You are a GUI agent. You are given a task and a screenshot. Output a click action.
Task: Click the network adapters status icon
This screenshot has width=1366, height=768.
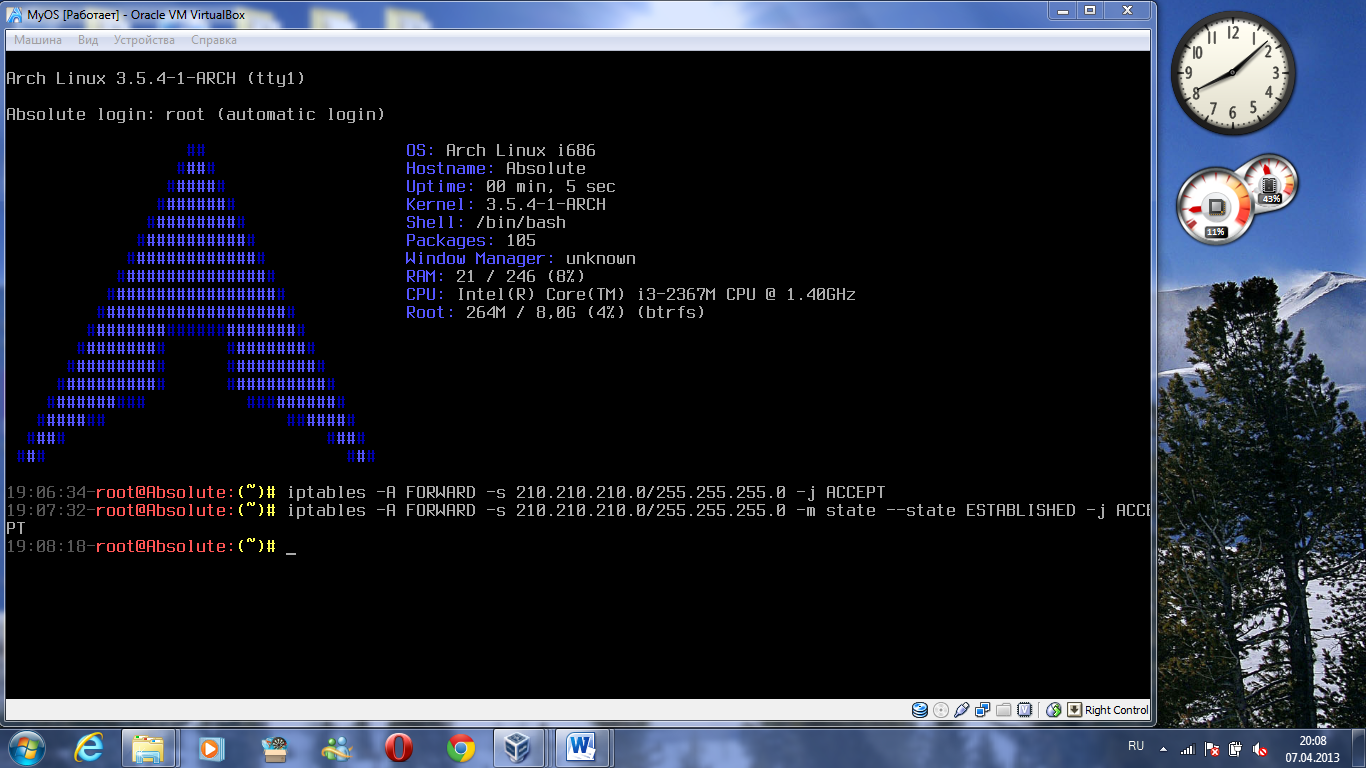coord(983,710)
